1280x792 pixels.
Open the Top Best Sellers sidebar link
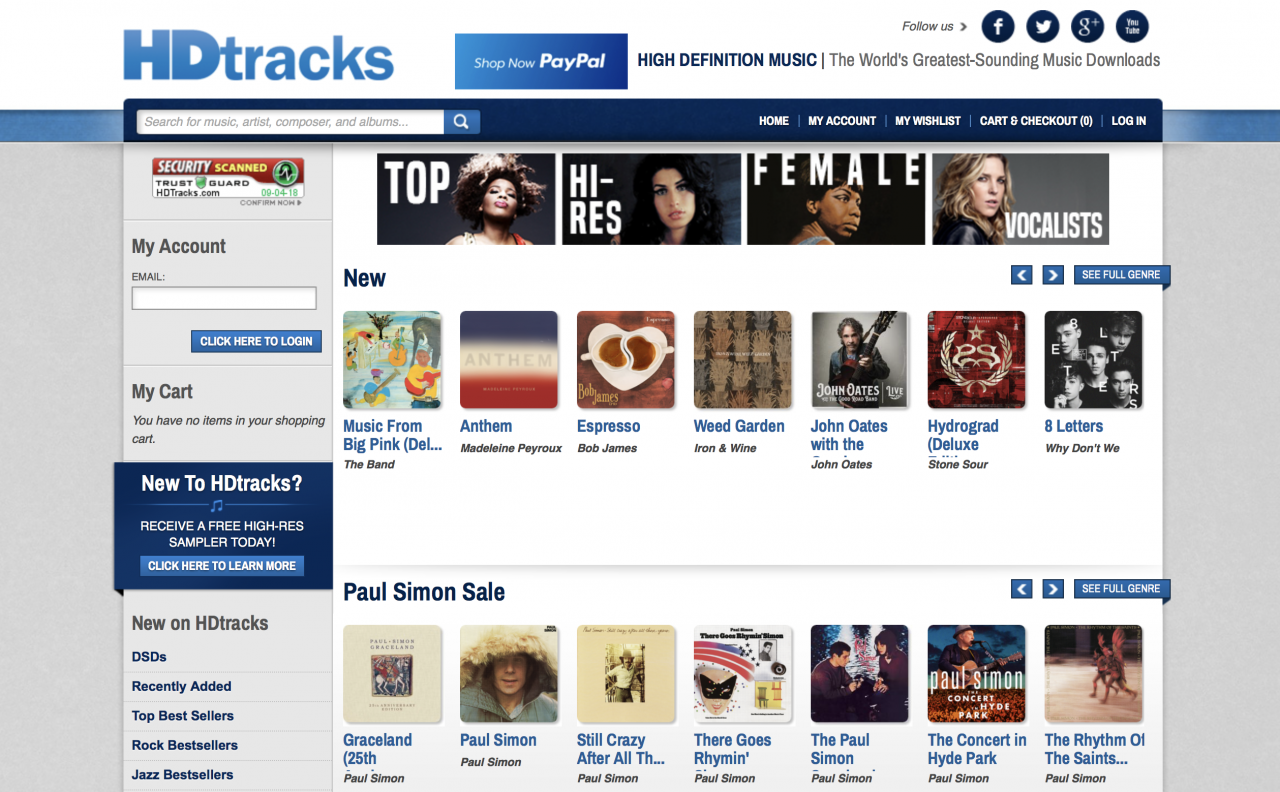183,716
